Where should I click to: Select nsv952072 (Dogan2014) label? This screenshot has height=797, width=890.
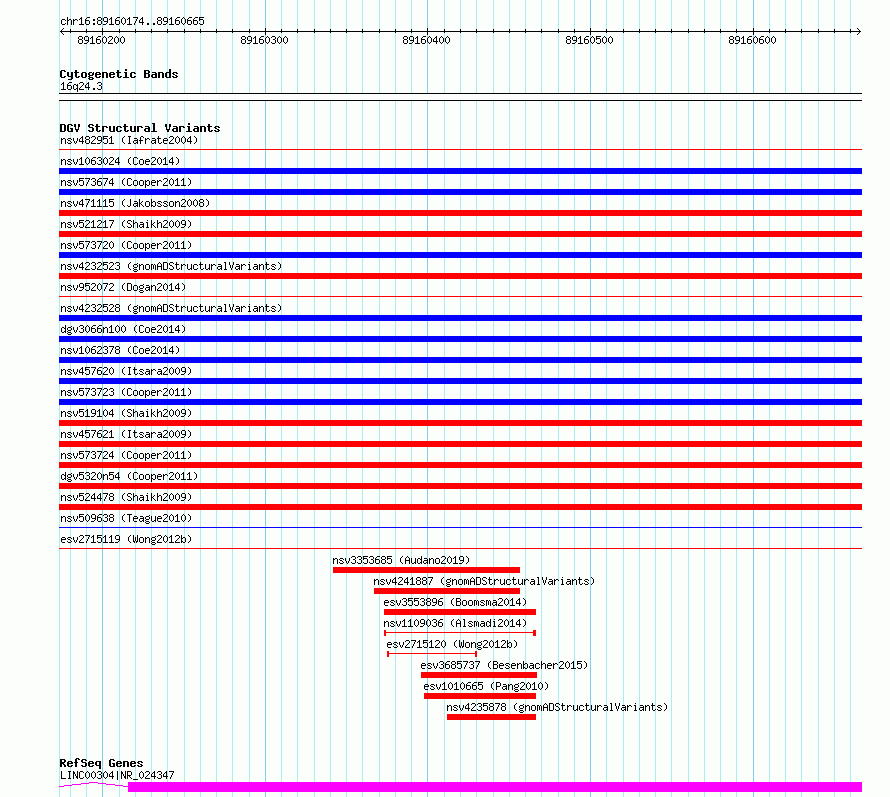pos(123,287)
